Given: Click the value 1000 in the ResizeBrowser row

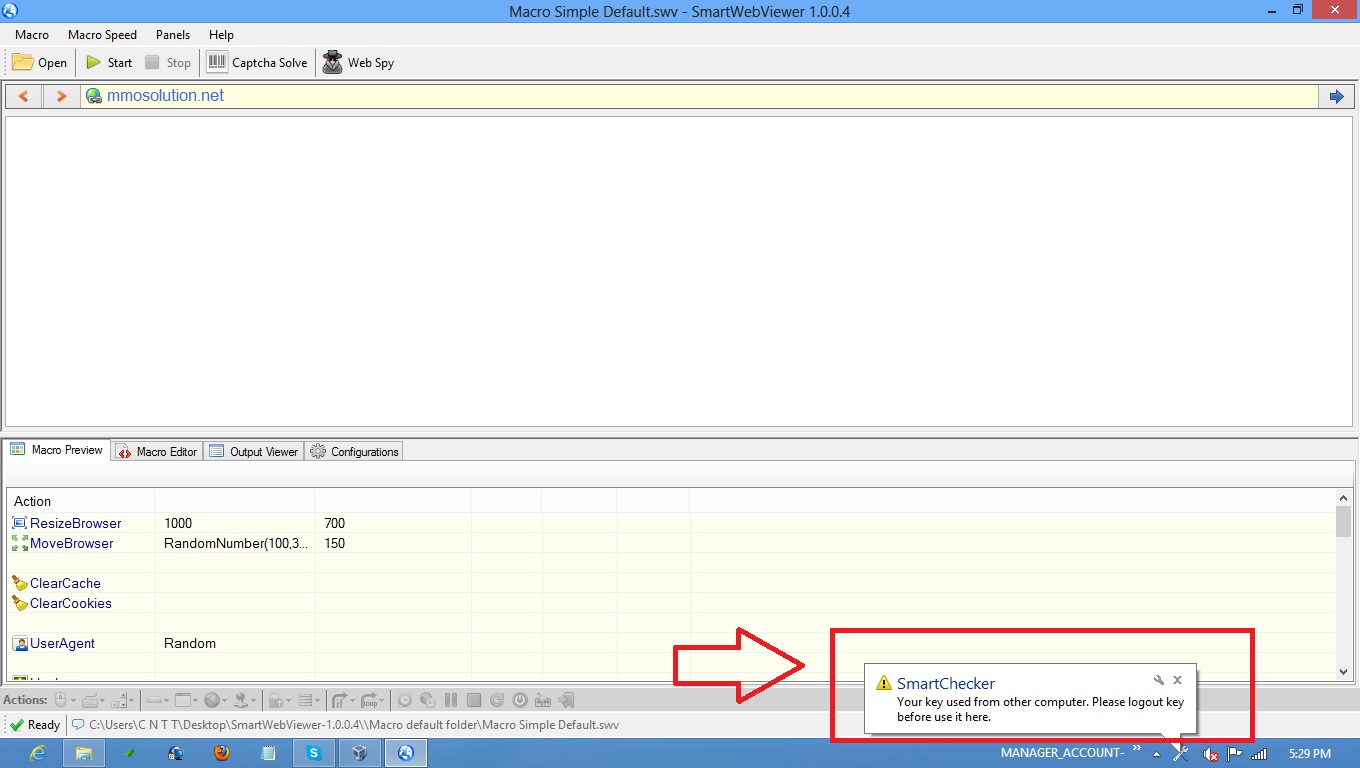Looking at the screenshot, I should 178,523.
